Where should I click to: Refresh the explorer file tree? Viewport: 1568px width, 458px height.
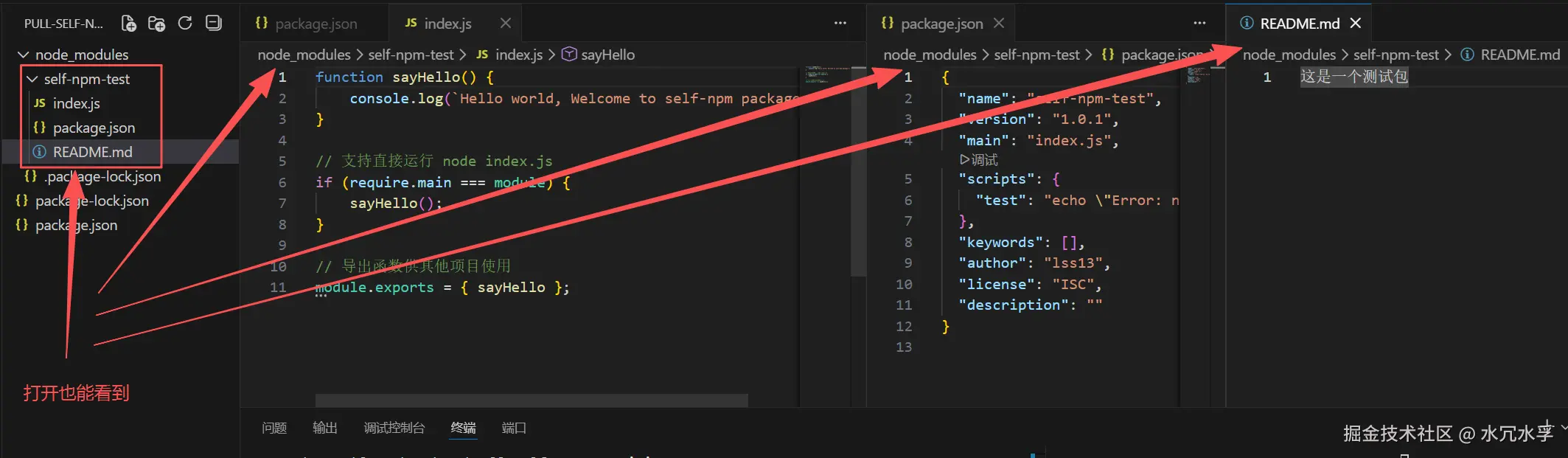[185, 24]
